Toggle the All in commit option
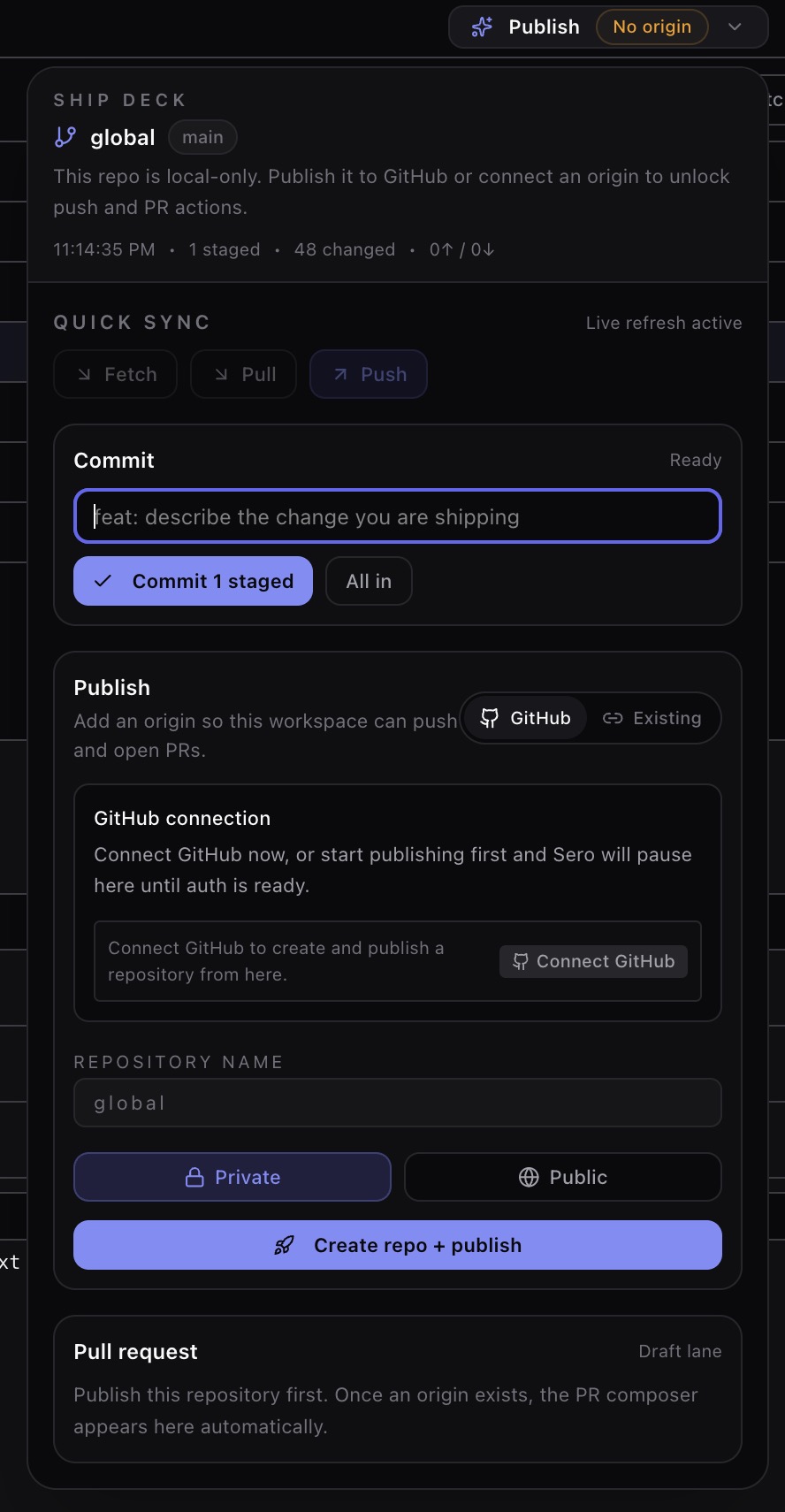This screenshot has width=785, height=1512. pyautogui.click(x=369, y=581)
